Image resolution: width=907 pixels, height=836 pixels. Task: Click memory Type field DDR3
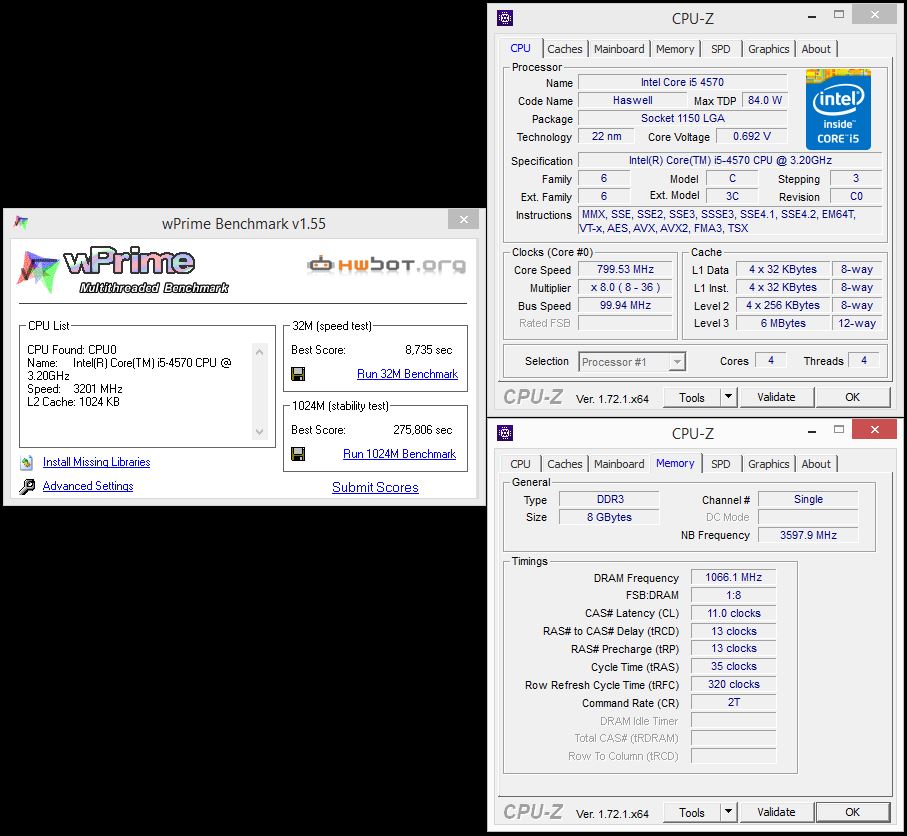tap(610, 499)
